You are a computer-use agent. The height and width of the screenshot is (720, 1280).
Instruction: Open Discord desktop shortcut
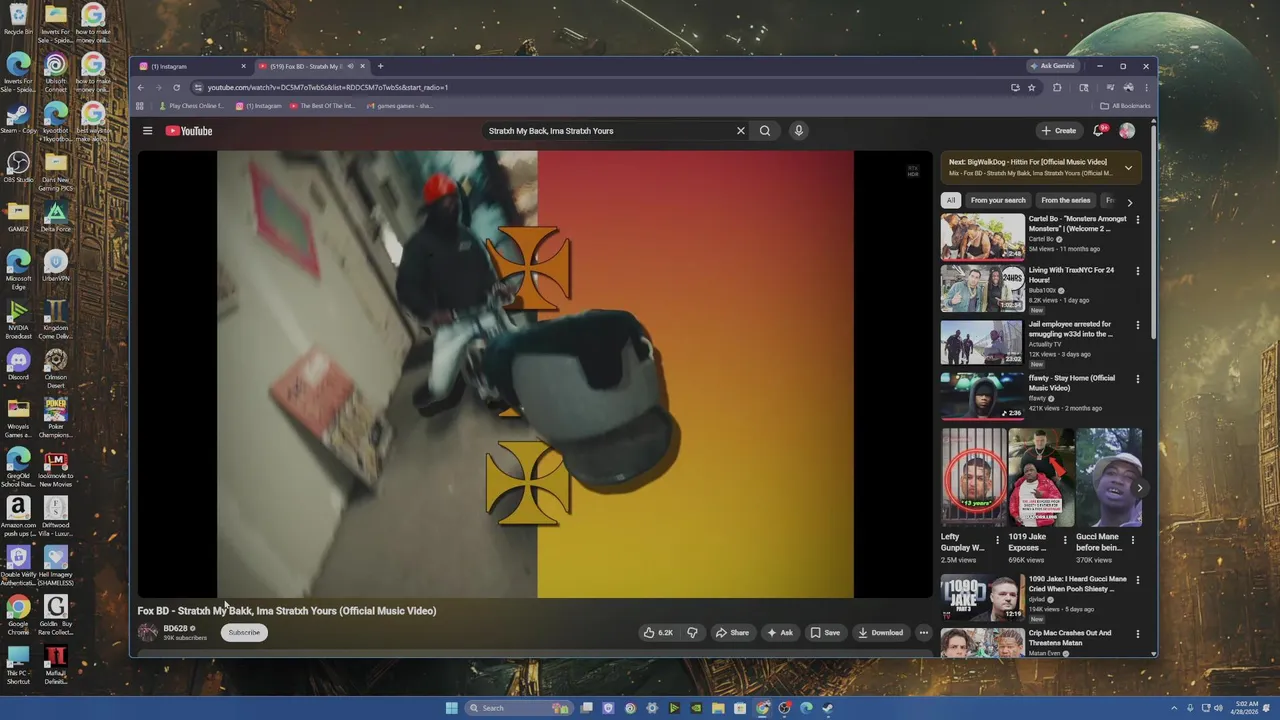[18, 365]
